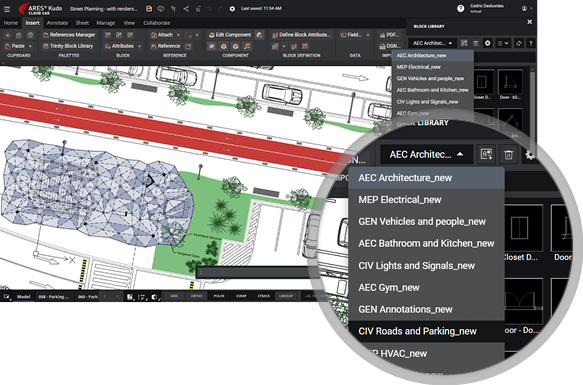Click the Block Library help question icon
The height and width of the screenshot is (385, 583).
coord(531,43)
